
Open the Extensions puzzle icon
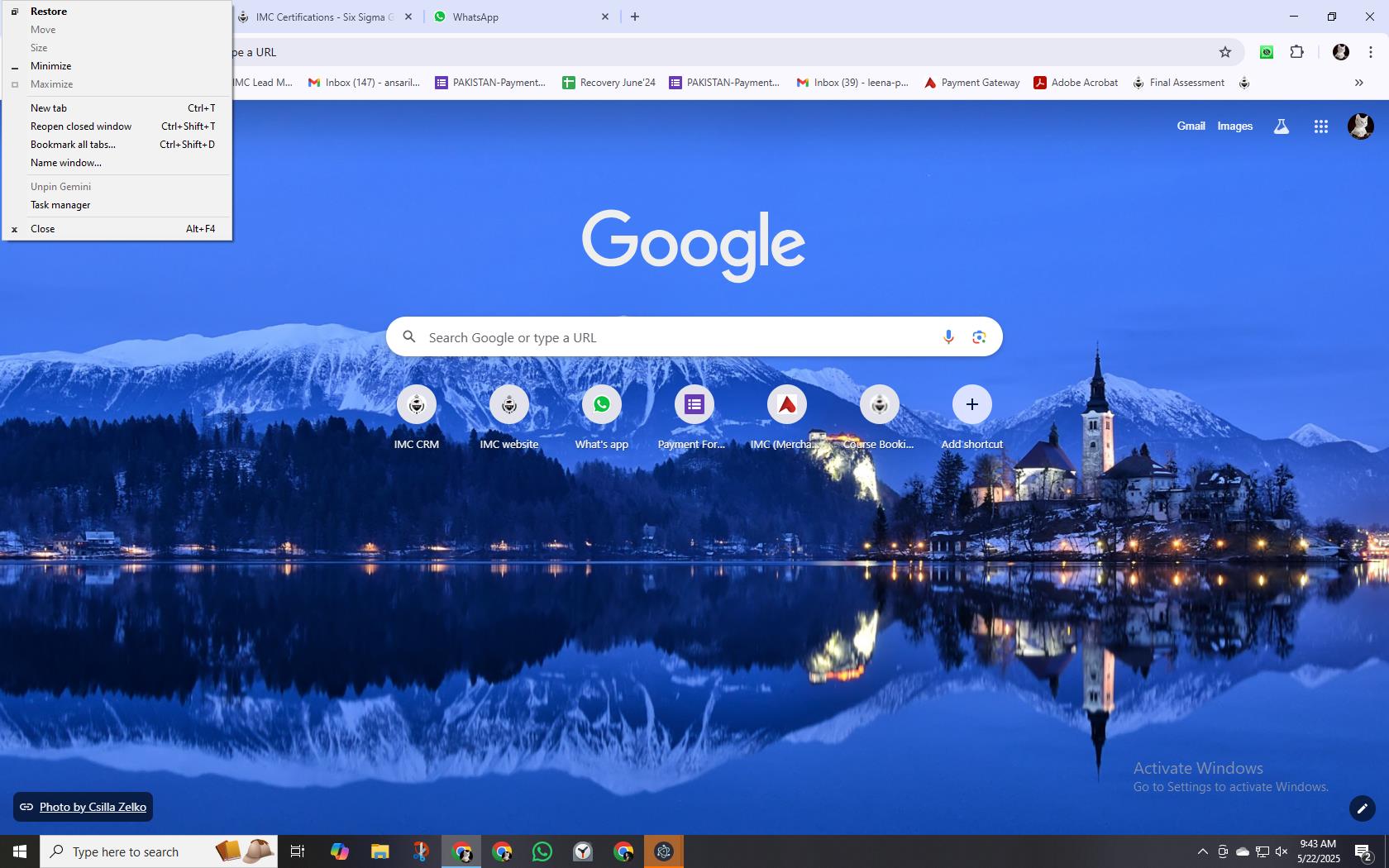(1297, 52)
